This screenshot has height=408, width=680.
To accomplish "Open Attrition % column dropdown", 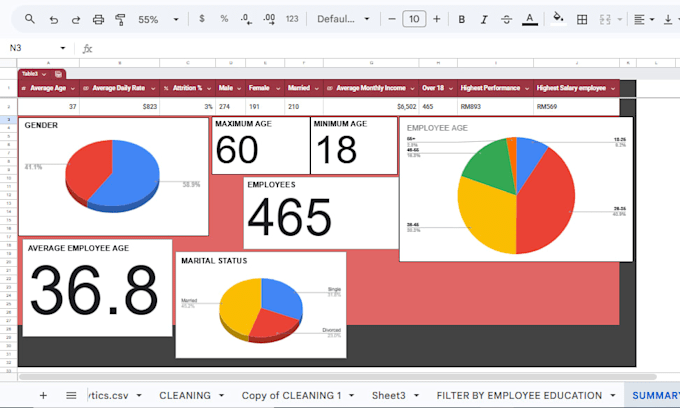I will pyautogui.click(x=209, y=88).
